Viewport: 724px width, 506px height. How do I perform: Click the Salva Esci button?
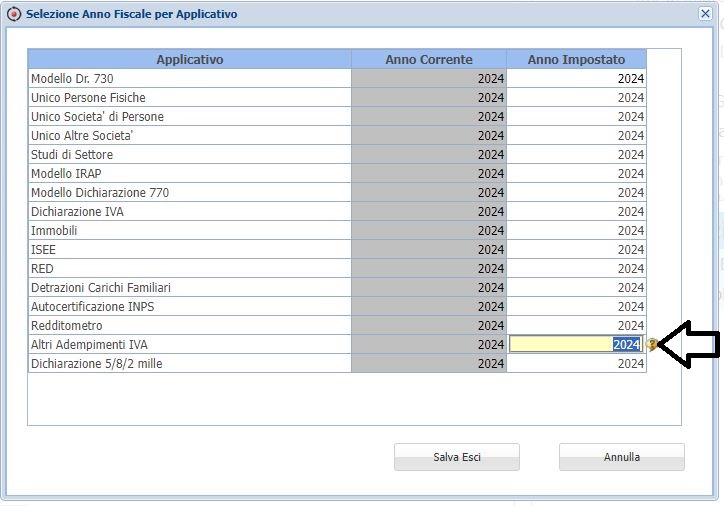pos(457,457)
